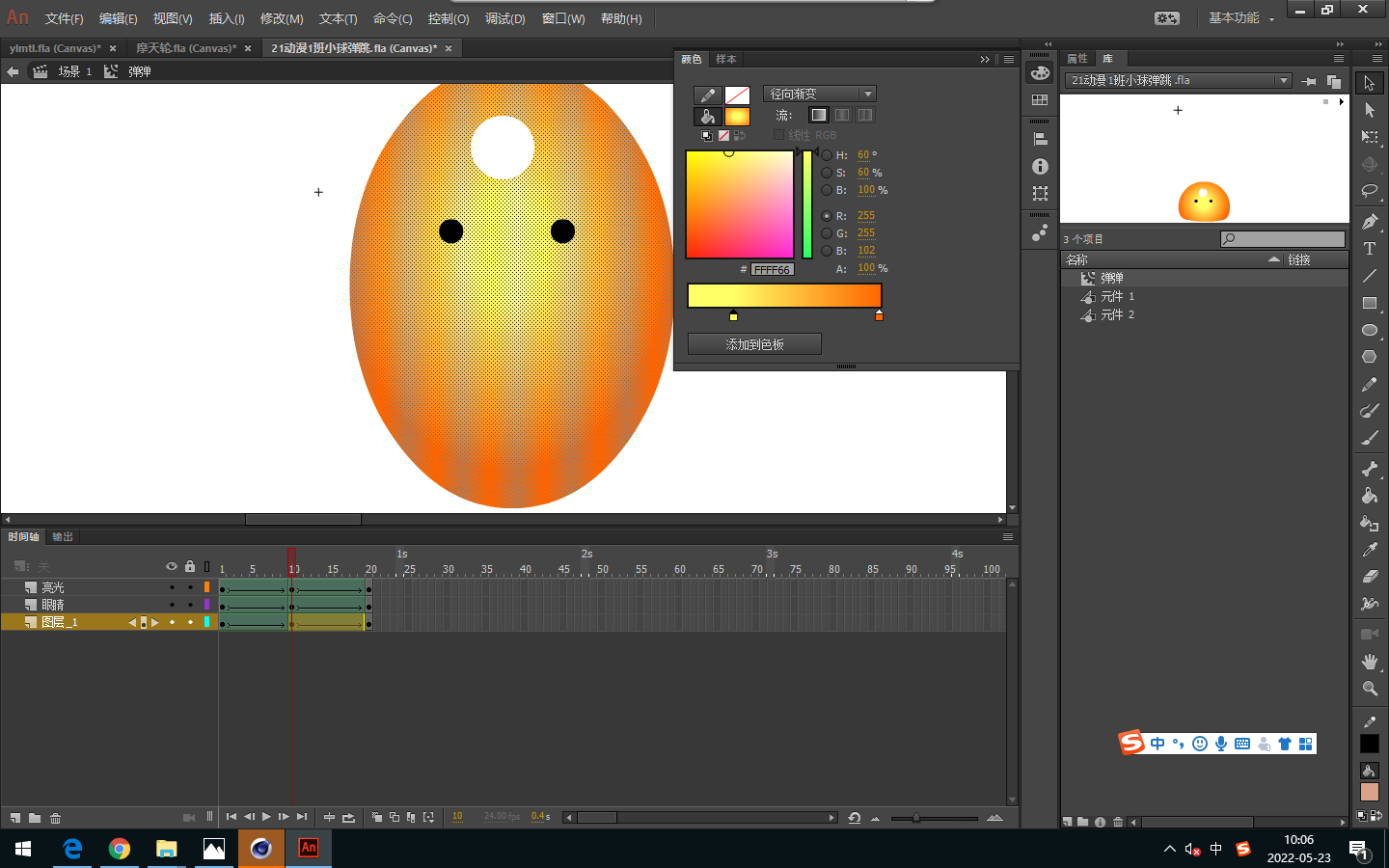This screenshot has height=868, width=1389.
Task: Click the 添加到色板 button
Action: click(x=754, y=344)
